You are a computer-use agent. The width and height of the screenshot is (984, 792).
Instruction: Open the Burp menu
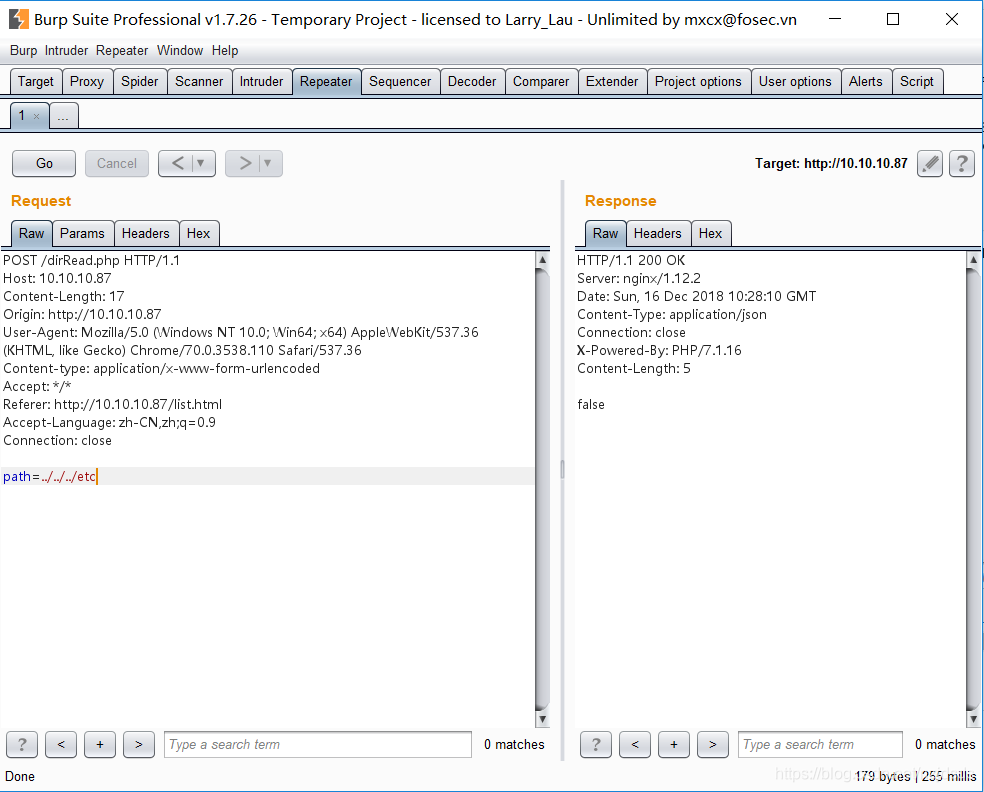[23, 50]
